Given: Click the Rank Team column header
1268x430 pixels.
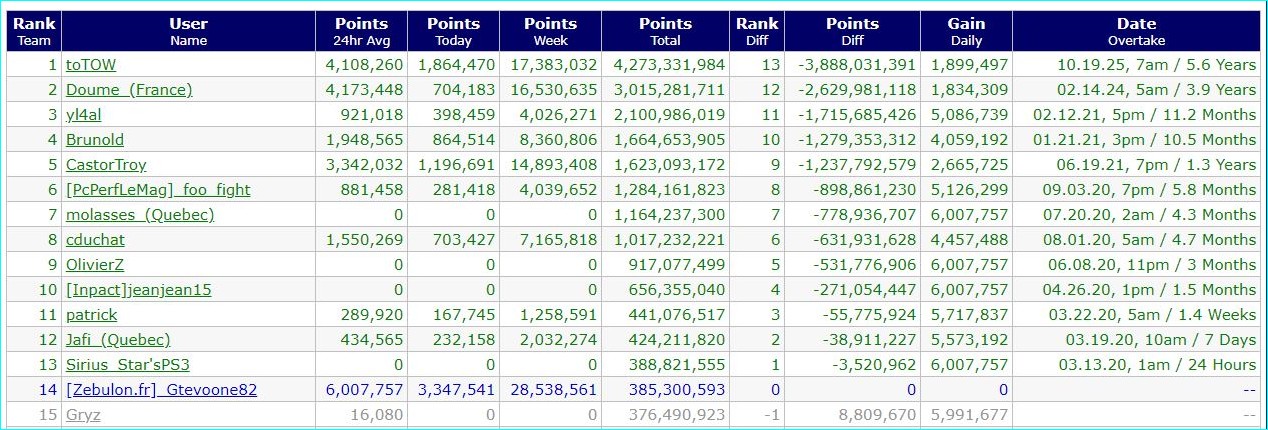Looking at the screenshot, I should 33,31.
